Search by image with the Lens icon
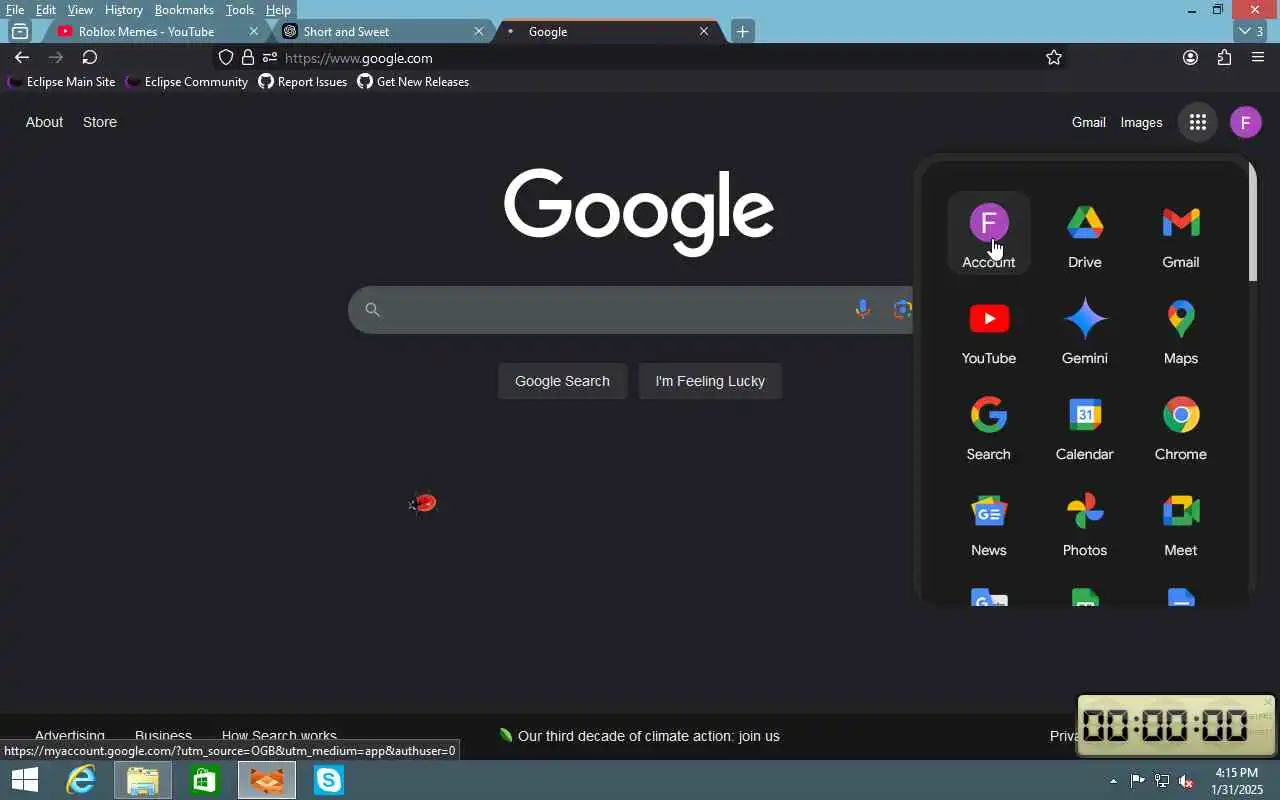Viewport: 1280px width, 800px height. point(902,309)
